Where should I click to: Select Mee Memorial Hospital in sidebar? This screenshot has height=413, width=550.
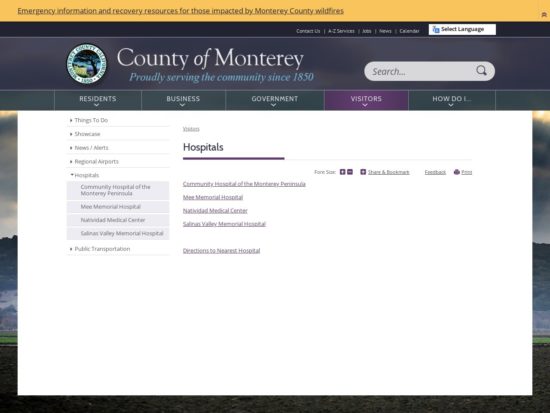pos(118,207)
